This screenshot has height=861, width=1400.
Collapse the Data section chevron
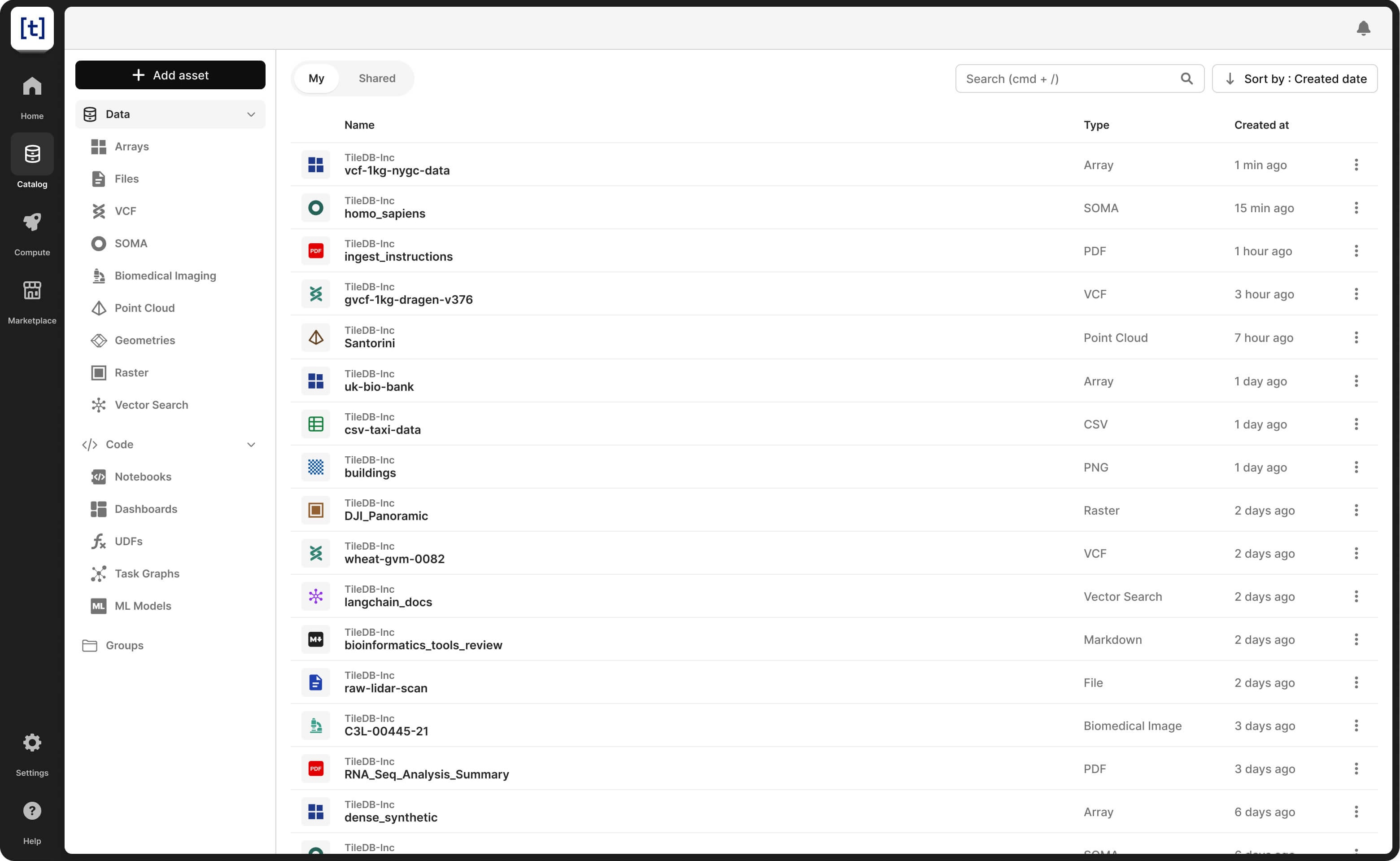(251, 114)
